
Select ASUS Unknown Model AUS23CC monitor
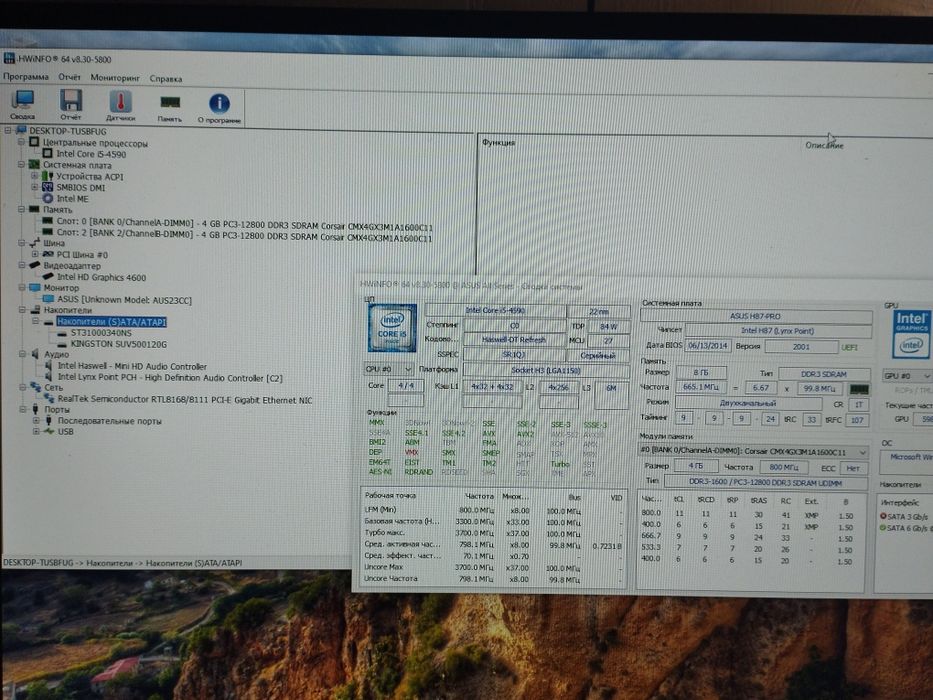point(124,300)
